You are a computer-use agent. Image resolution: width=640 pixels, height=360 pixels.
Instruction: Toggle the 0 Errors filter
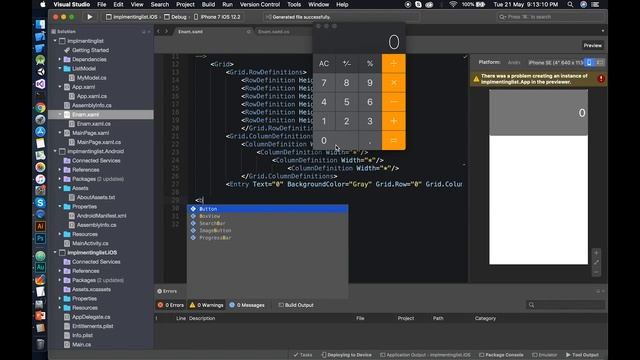(x=171, y=305)
